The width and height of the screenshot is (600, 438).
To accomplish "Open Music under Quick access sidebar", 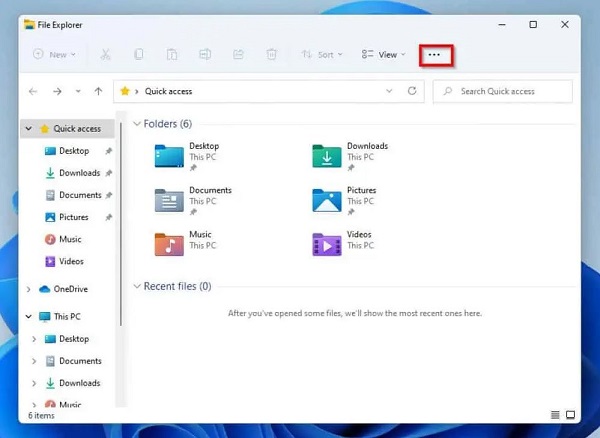I will pos(70,239).
